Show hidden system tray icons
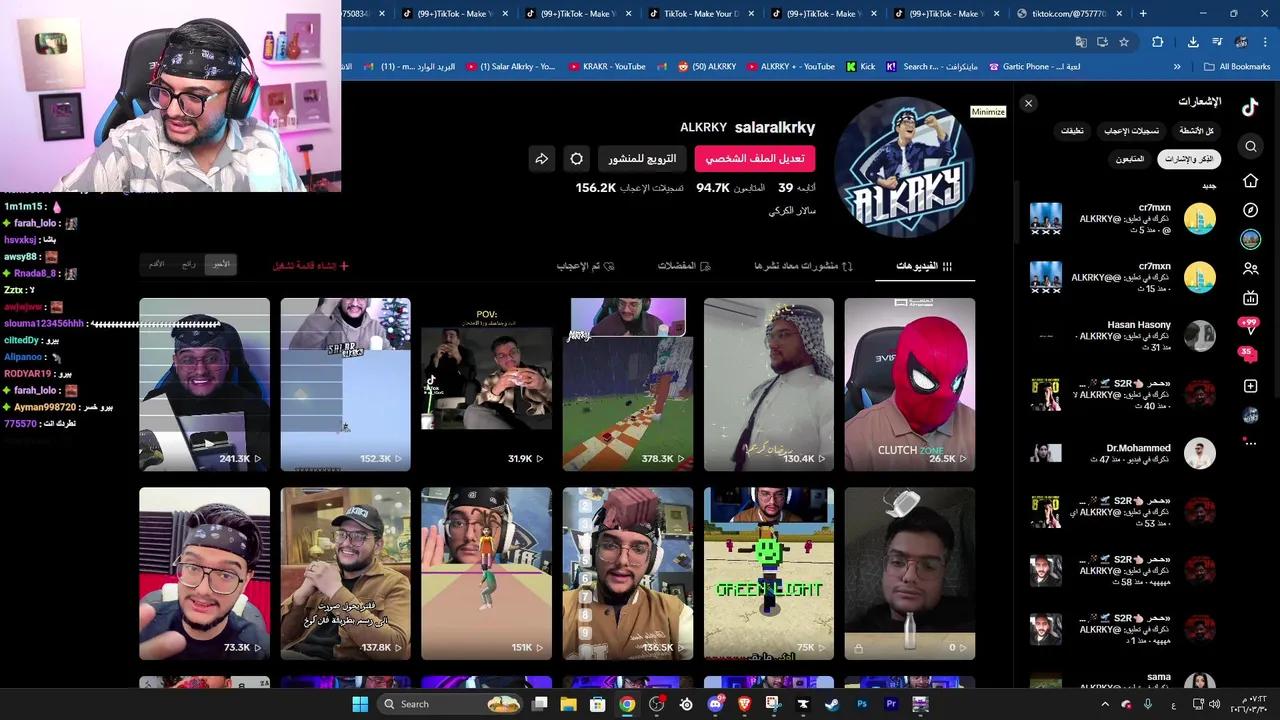1280x720 pixels. tap(1105, 704)
